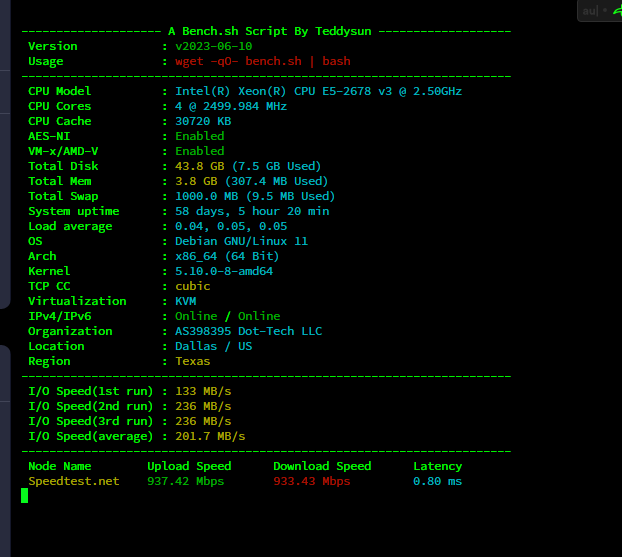Image resolution: width=622 pixels, height=557 pixels.
Task: Click the KVM virtualization value
Action: tap(185, 301)
